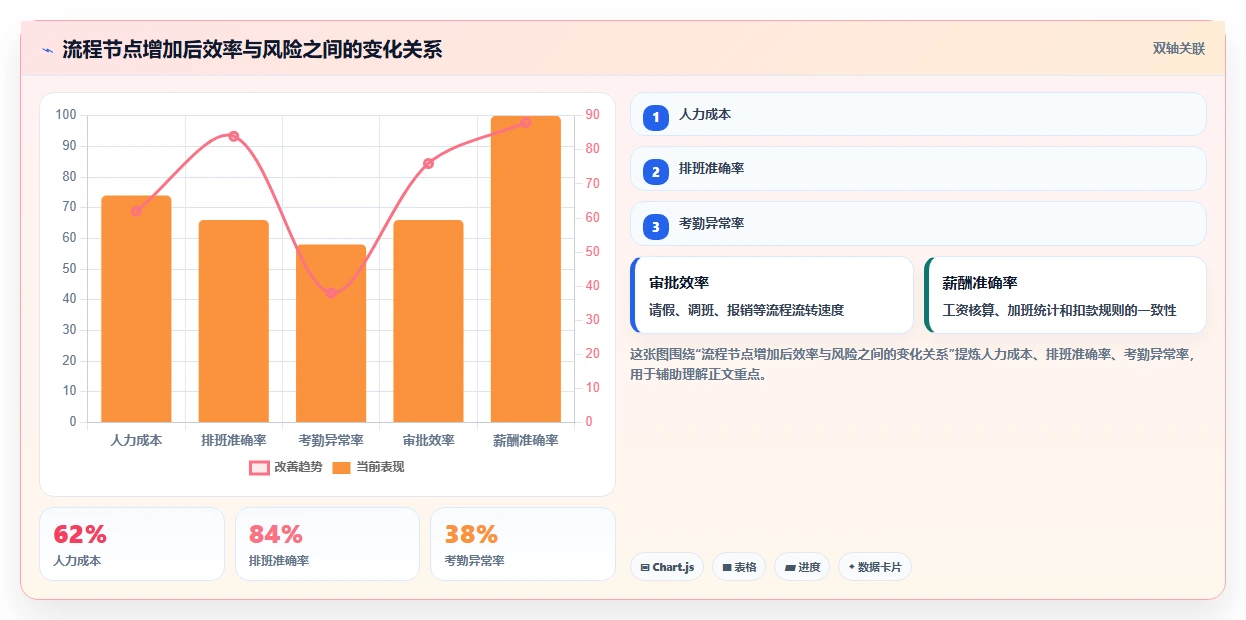The width and height of the screenshot is (1246, 620).
Task: Click the trend line point above 人力成本
Action: tap(136, 211)
